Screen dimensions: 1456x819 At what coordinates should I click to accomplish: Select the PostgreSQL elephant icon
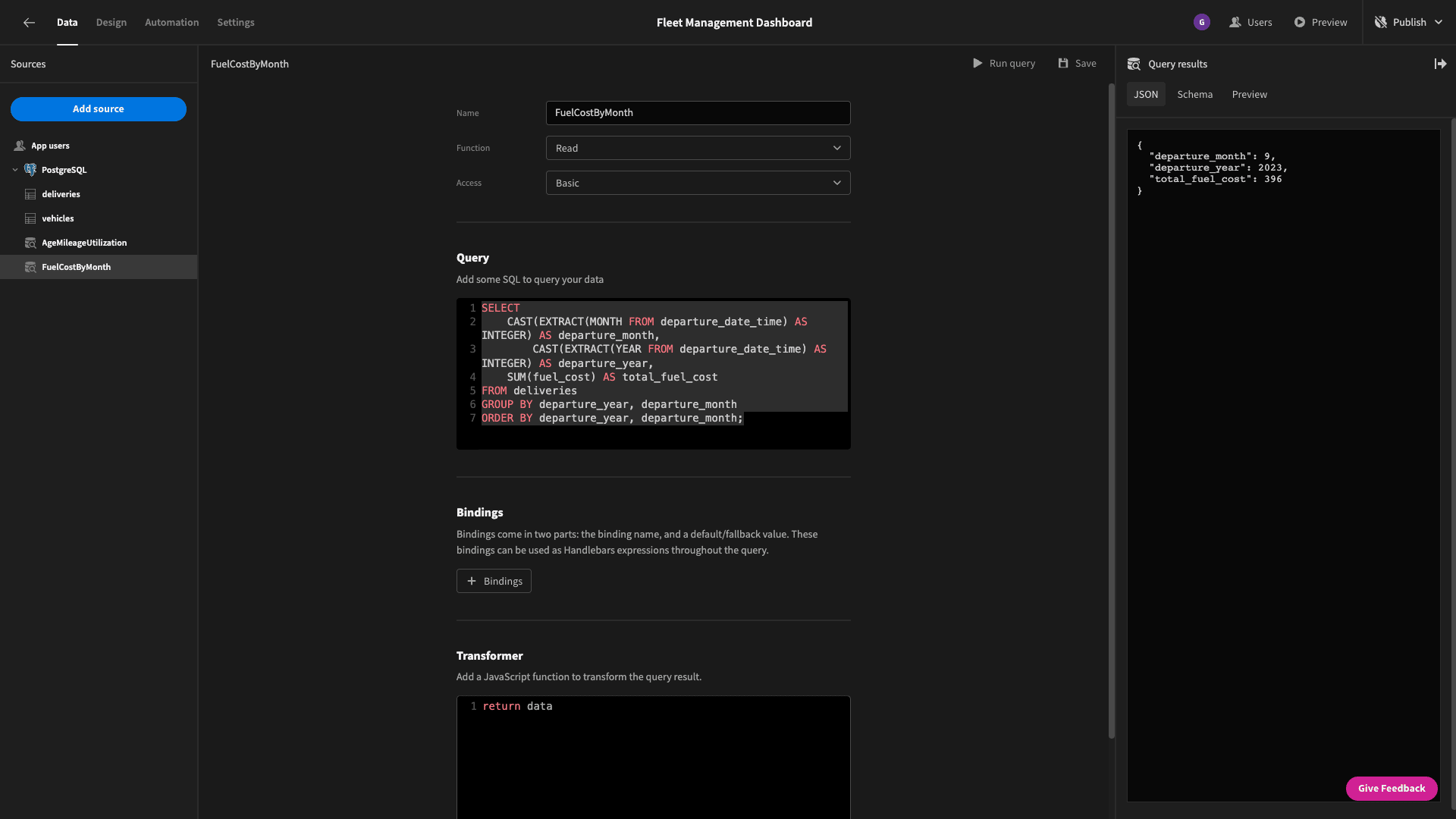[30, 170]
